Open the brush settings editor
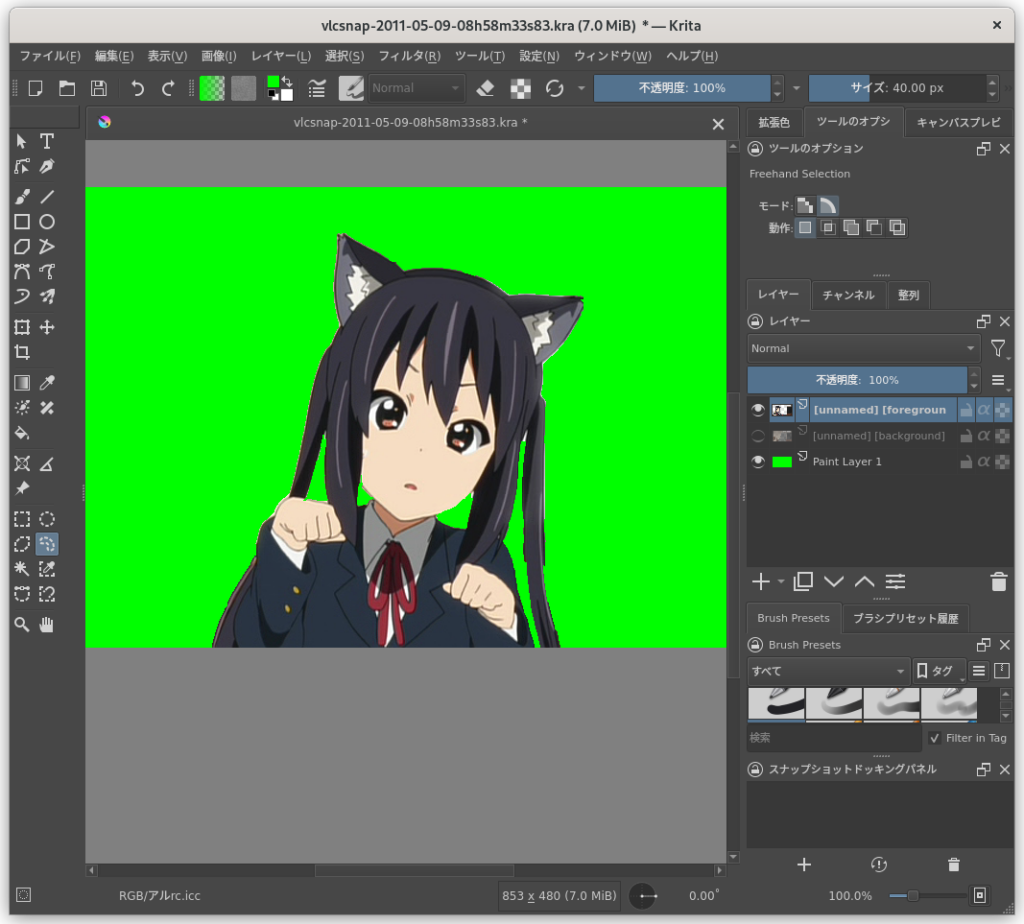Viewport: 1024px width, 924px height. (x=317, y=88)
